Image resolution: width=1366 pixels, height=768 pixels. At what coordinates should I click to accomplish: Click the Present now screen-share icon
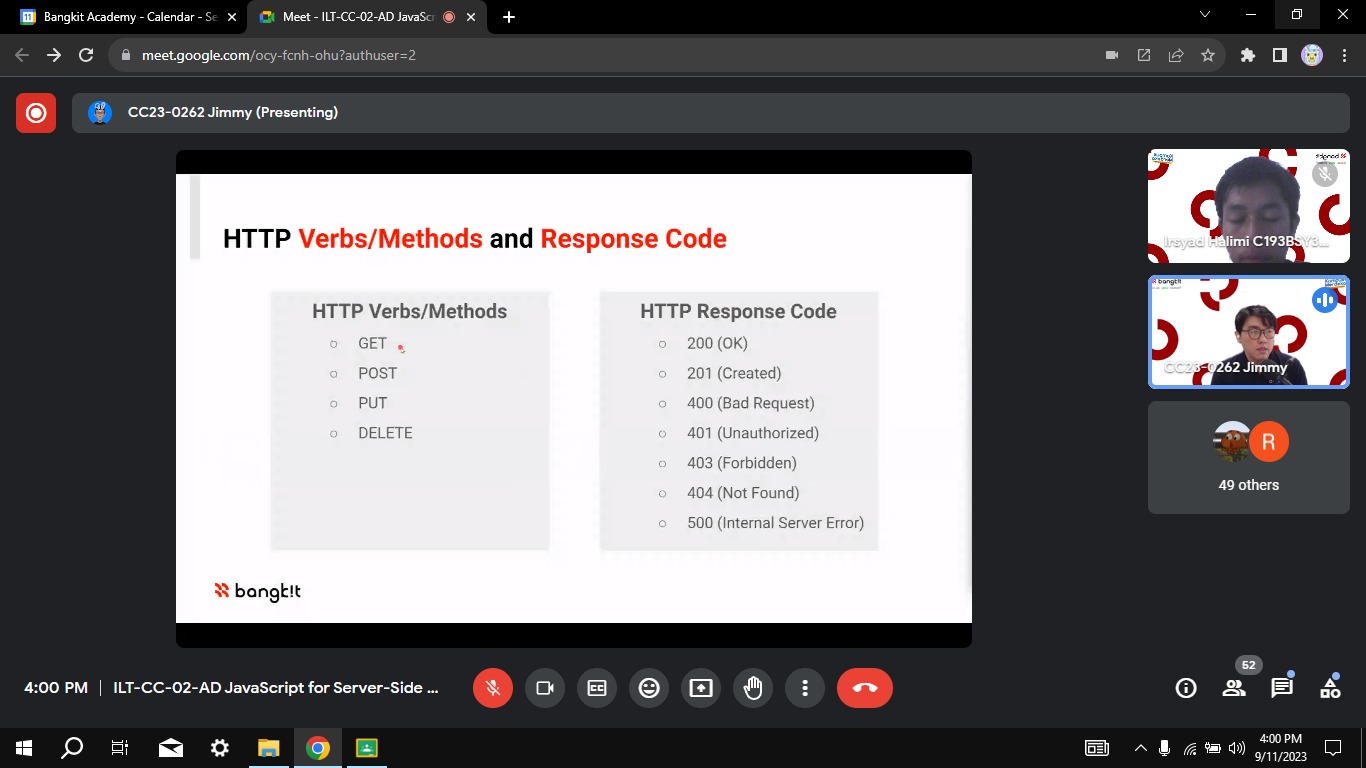tap(701, 688)
